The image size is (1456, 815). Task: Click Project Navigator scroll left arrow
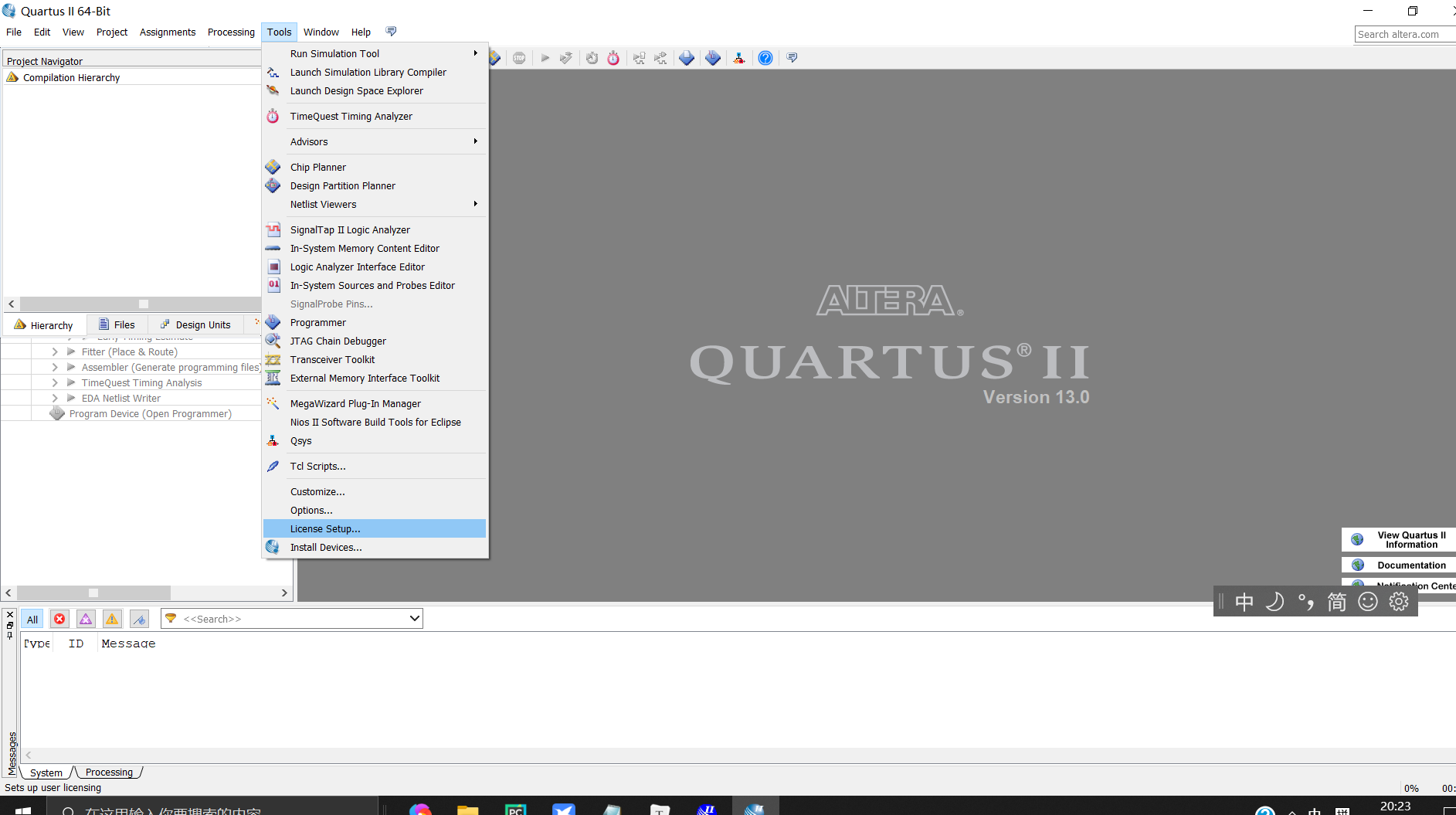coord(11,304)
